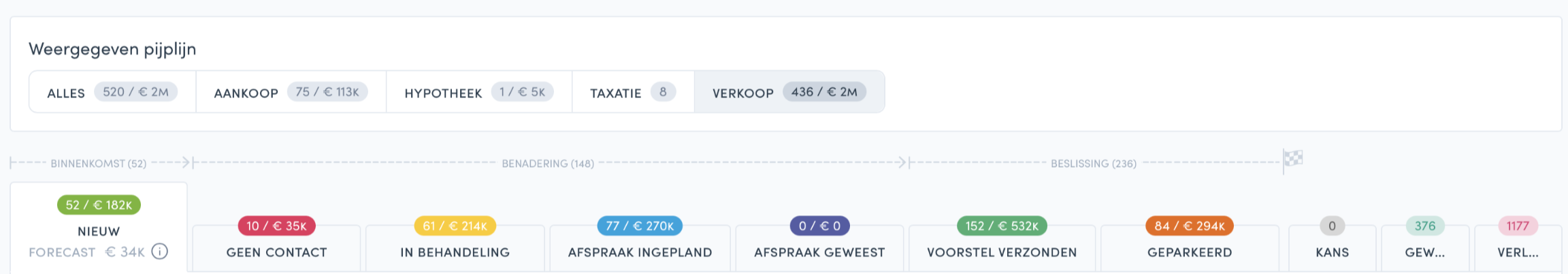The width and height of the screenshot is (1568, 274).
Task: Show the TAXATIE pipeline
Action: pos(633,92)
